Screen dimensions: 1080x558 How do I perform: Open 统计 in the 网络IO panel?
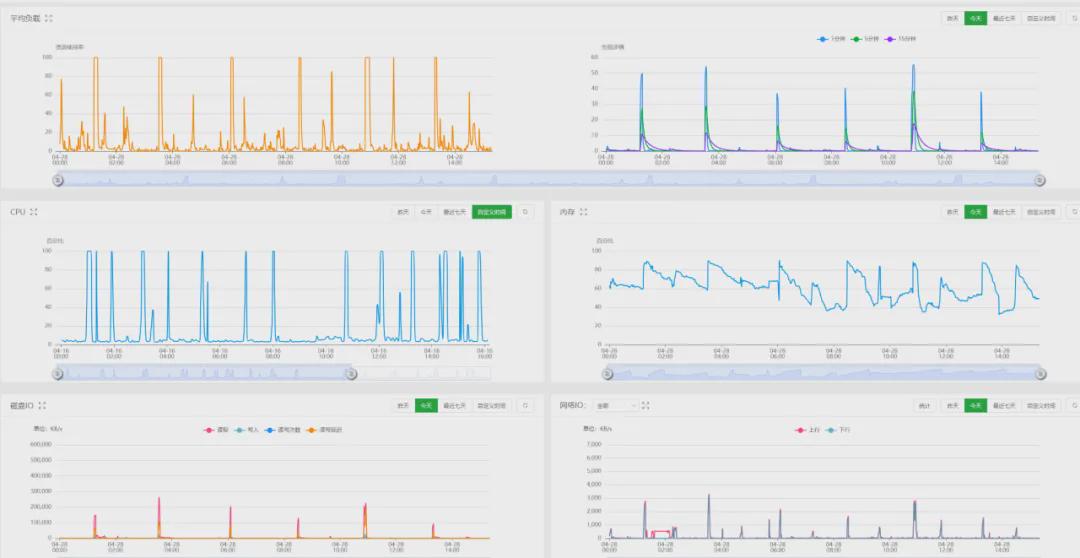point(924,406)
